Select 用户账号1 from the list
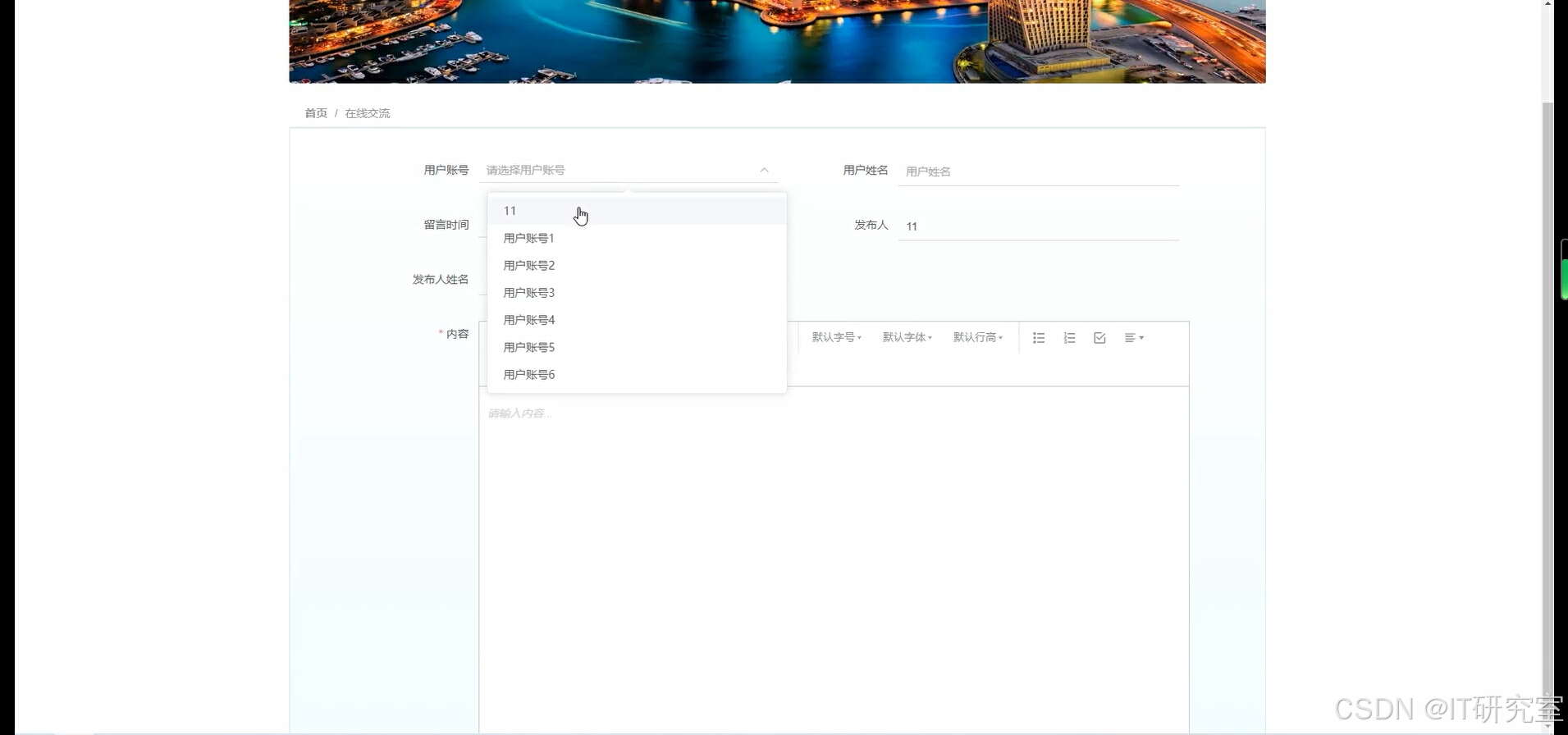The height and width of the screenshot is (735, 1568). 637,238
